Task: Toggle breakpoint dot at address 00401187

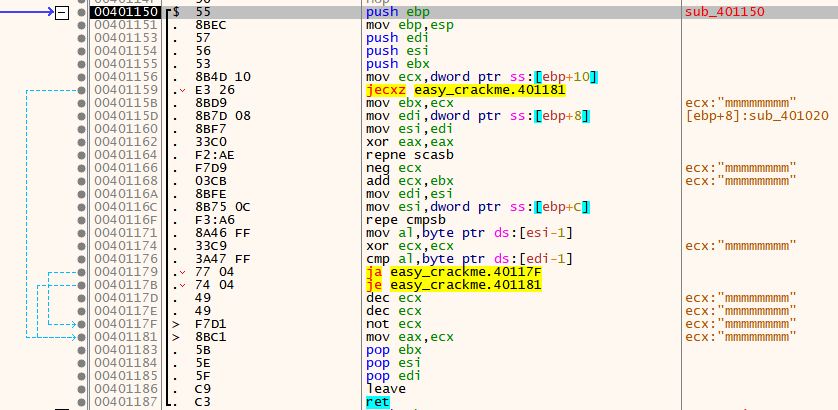Action: click(81, 402)
